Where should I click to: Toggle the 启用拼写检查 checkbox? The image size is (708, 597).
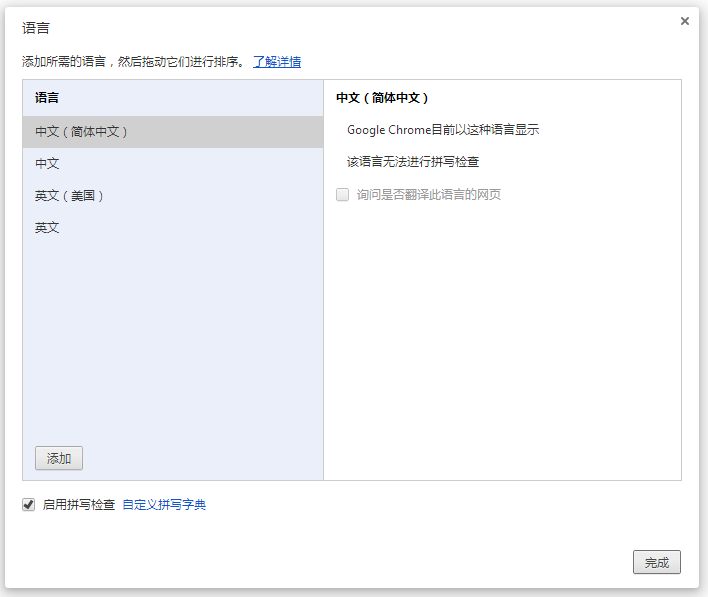coord(29,505)
